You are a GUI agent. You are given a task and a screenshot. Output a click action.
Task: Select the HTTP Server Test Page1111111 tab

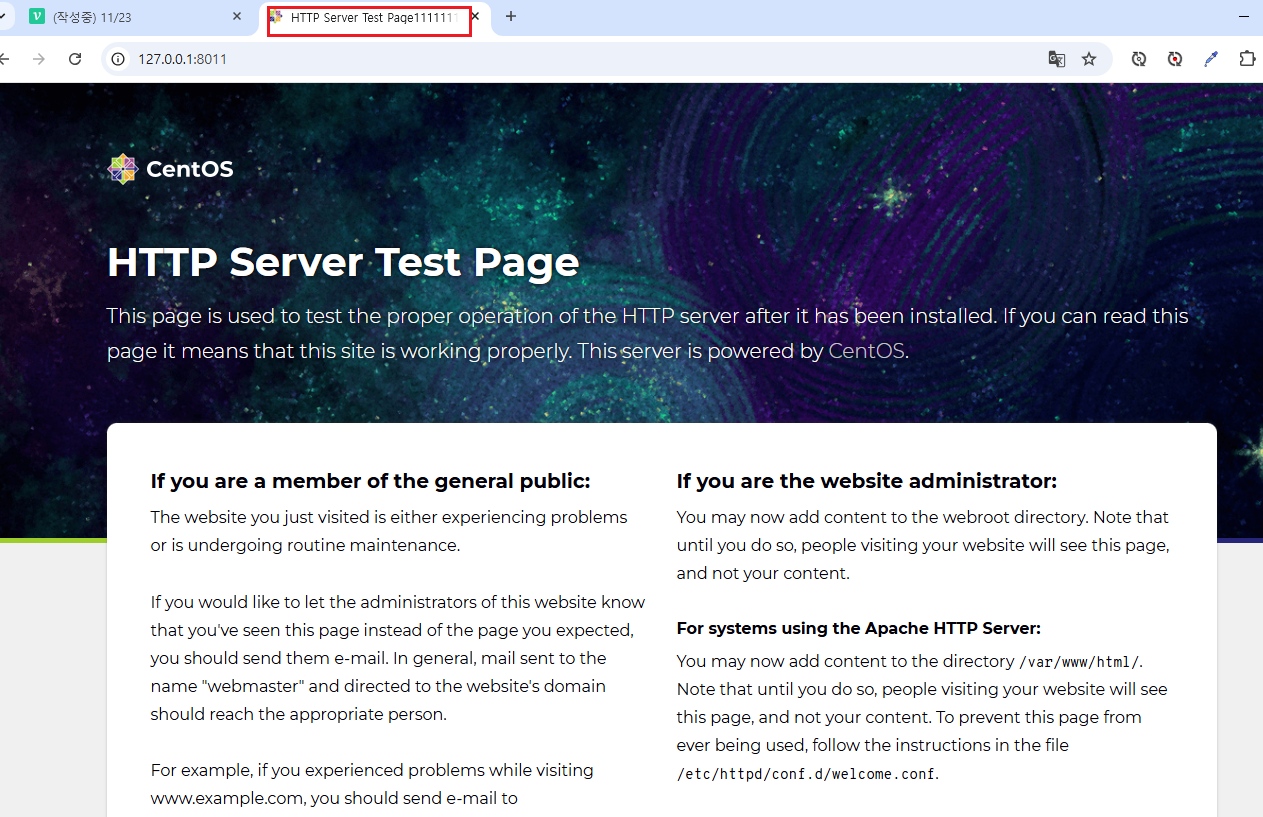(x=375, y=17)
